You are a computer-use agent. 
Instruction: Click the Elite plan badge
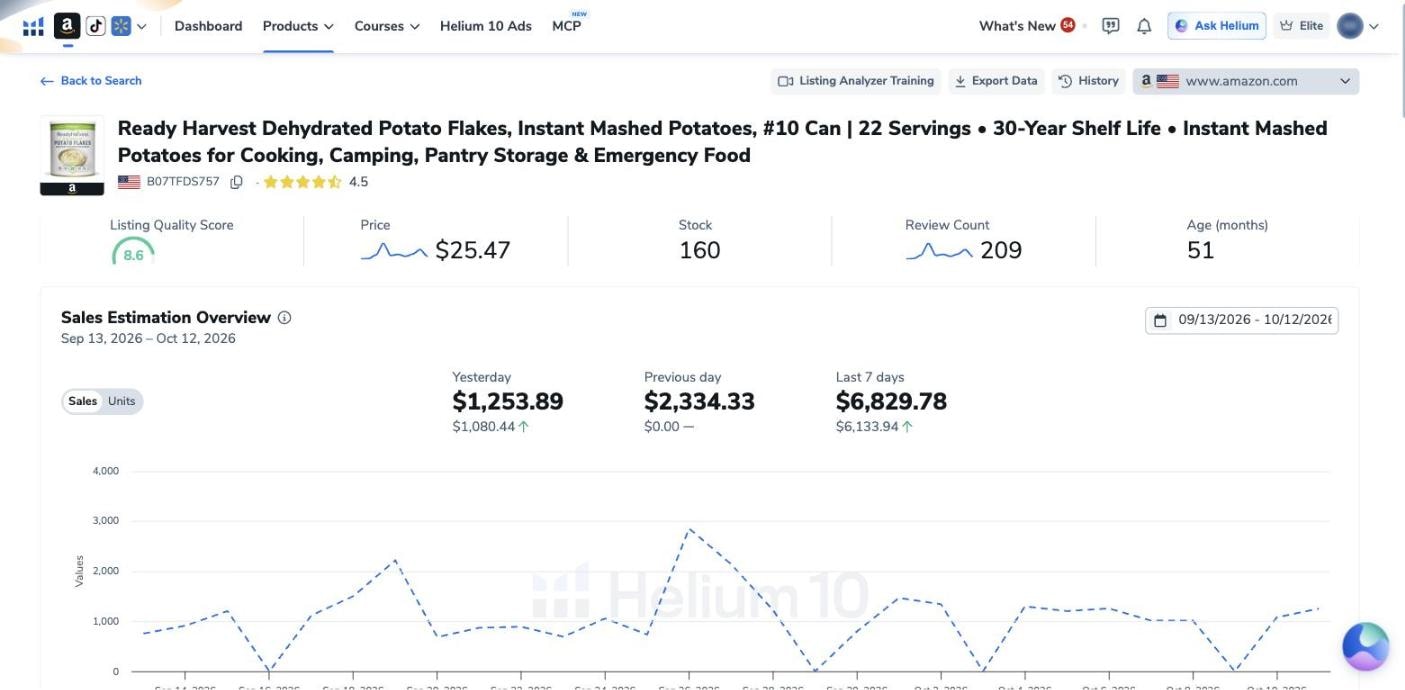(x=1301, y=26)
